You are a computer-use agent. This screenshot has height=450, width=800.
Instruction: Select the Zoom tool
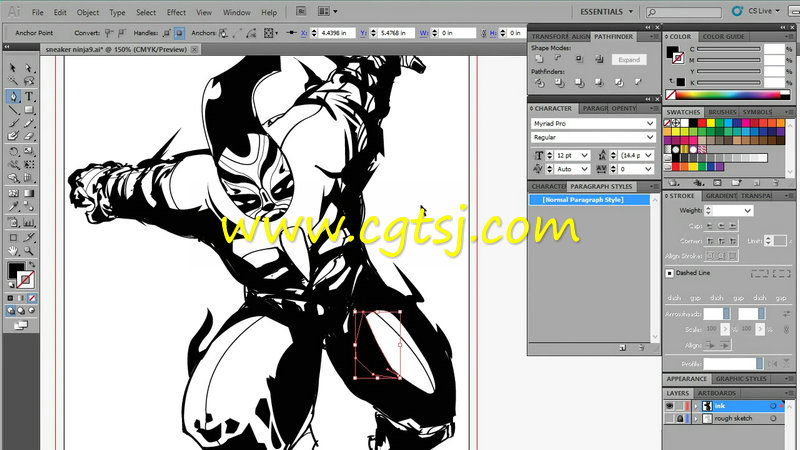tap(29, 251)
